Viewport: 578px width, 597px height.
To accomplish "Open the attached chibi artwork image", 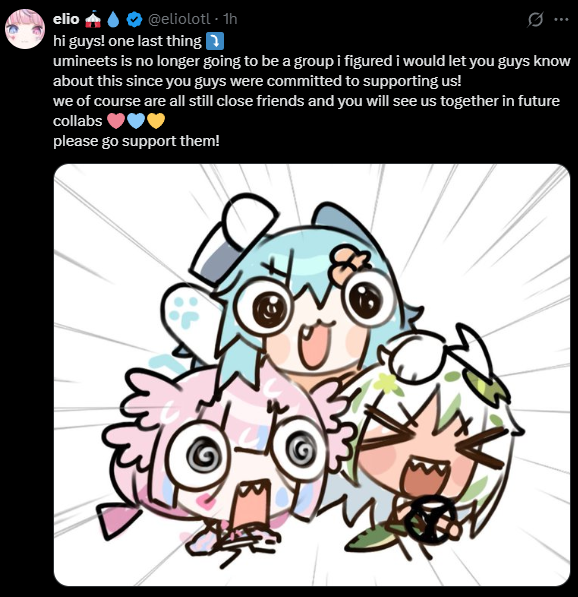I will tap(312, 375).
